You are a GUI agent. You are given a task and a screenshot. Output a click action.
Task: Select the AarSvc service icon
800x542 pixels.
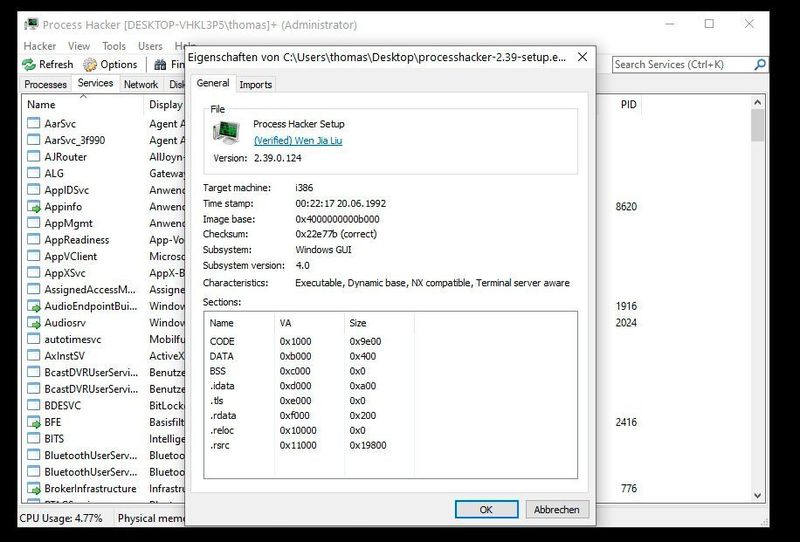[34, 123]
